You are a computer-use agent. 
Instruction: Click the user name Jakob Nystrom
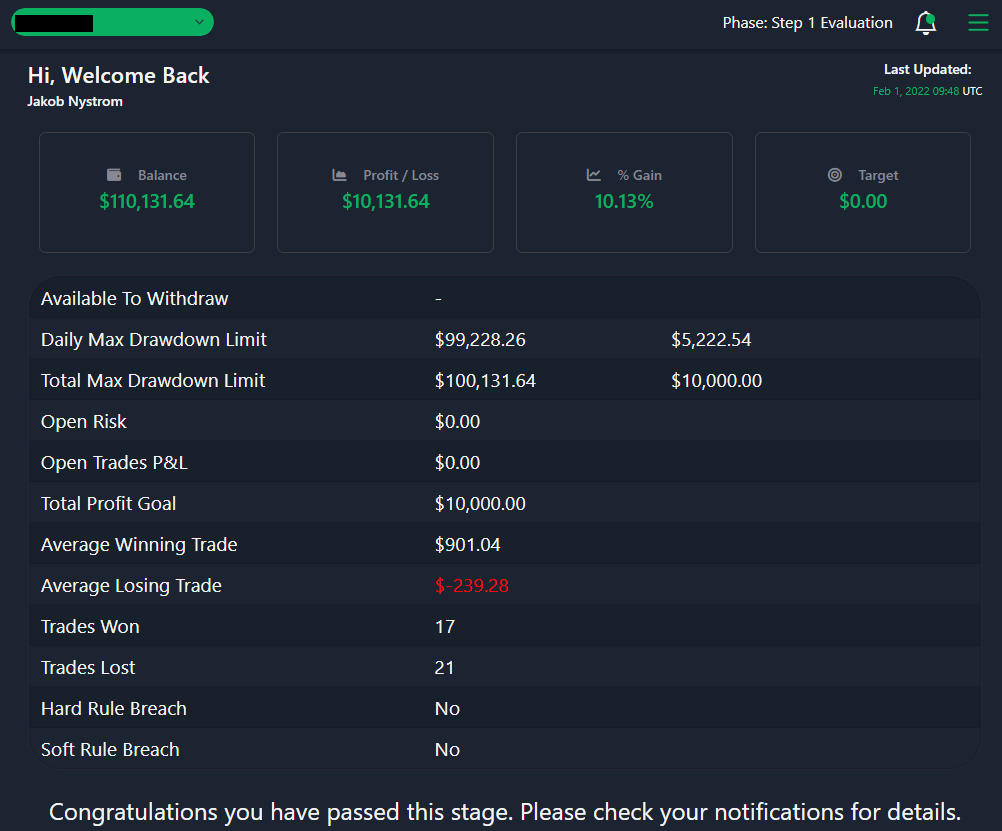point(75,102)
